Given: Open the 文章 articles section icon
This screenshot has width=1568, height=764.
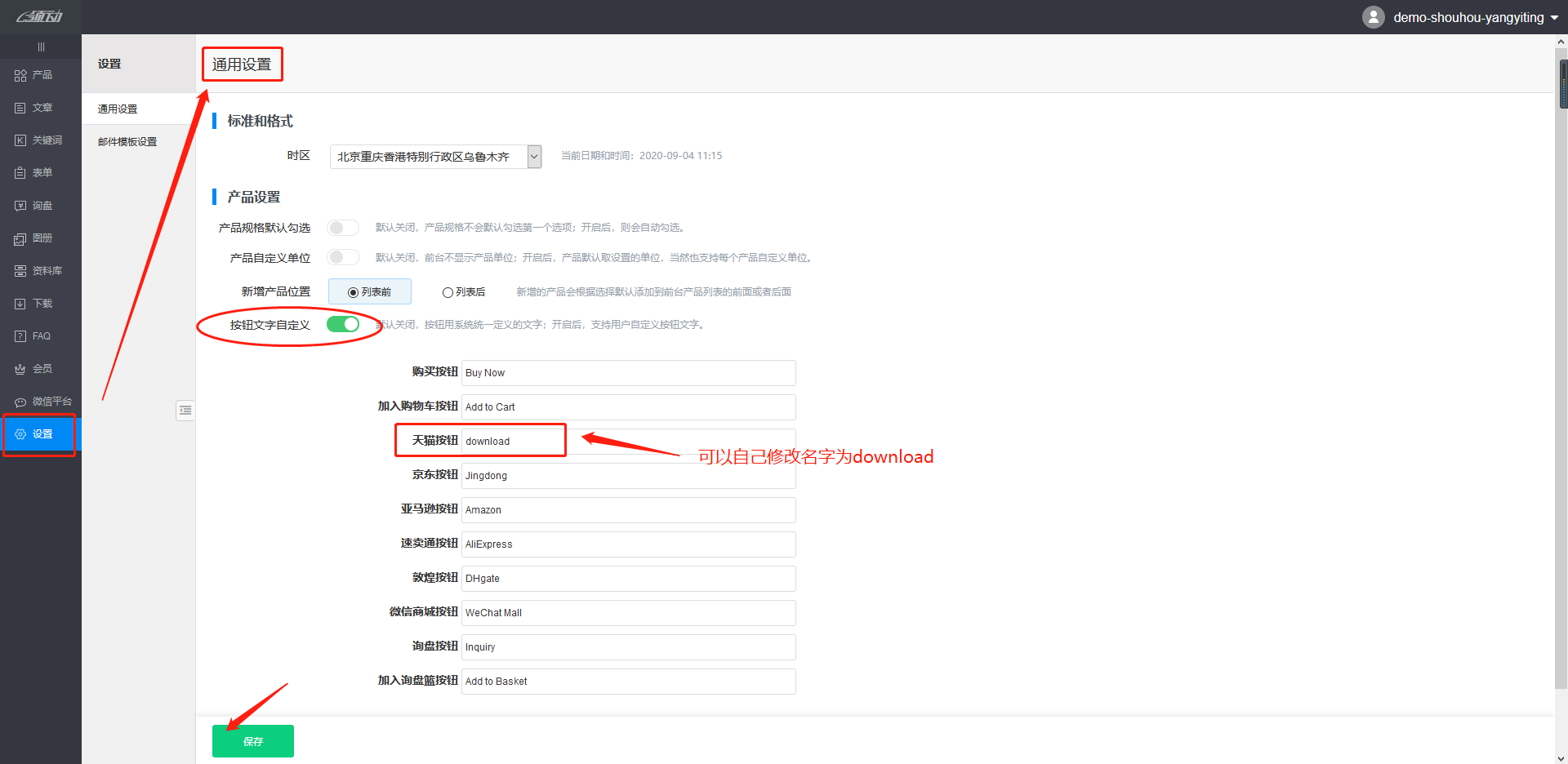Looking at the screenshot, I should coord(20,108).
